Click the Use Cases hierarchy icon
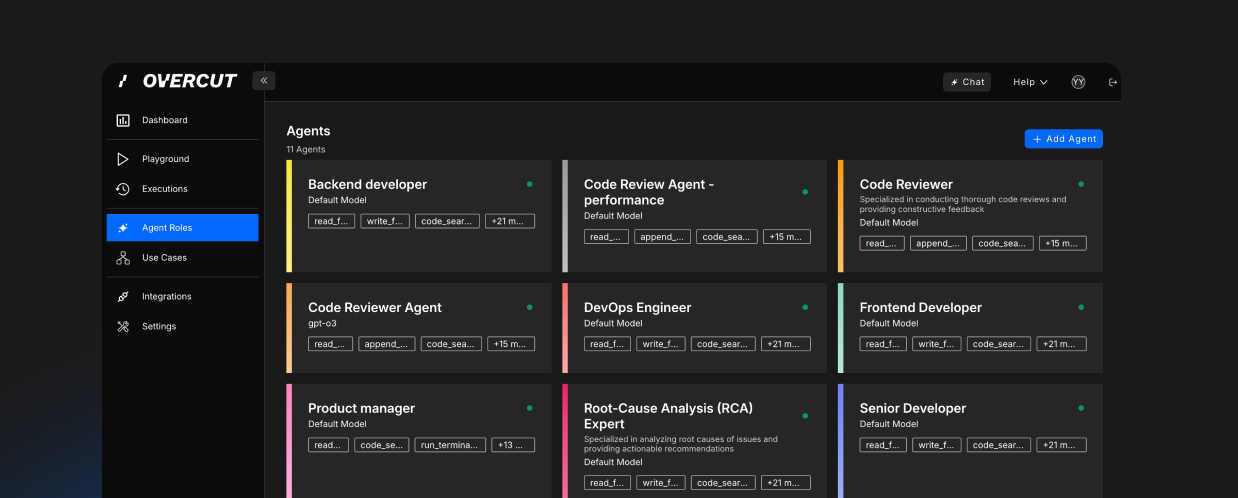This screenshot has width=1238, height=498. [x=123, y=258]
